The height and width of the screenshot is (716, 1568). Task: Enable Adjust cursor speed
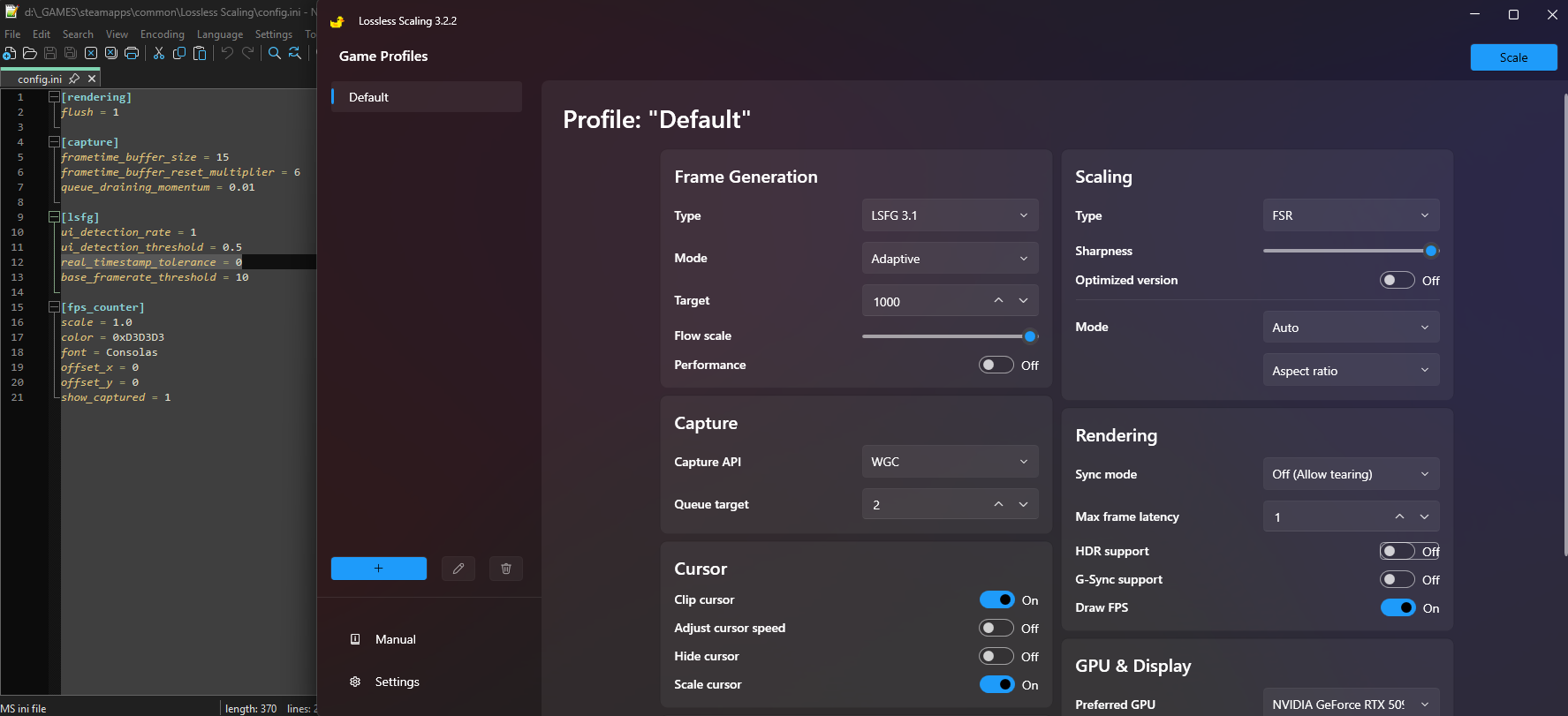[996, 629]
